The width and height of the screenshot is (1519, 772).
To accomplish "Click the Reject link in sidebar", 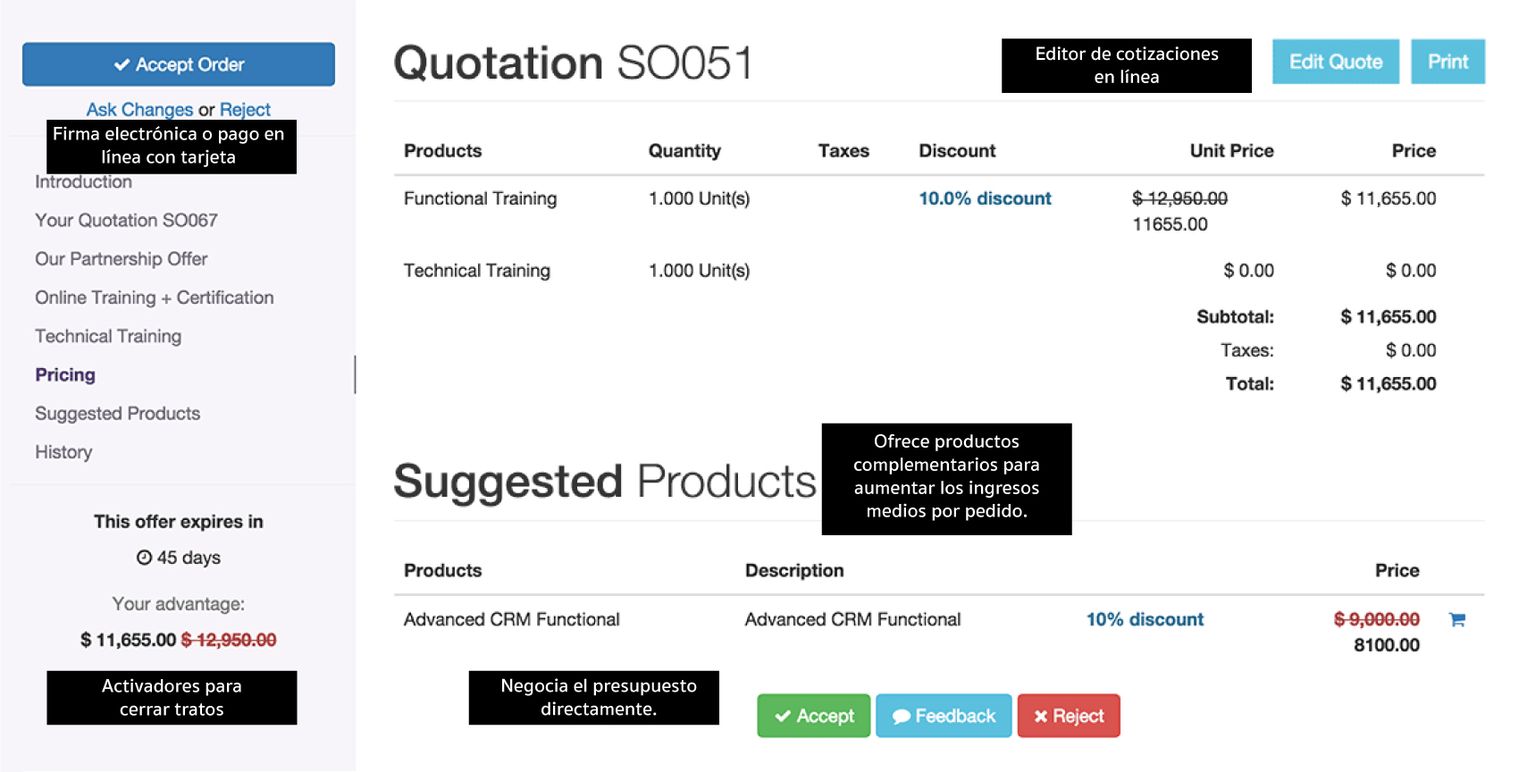I will (245, 110).
